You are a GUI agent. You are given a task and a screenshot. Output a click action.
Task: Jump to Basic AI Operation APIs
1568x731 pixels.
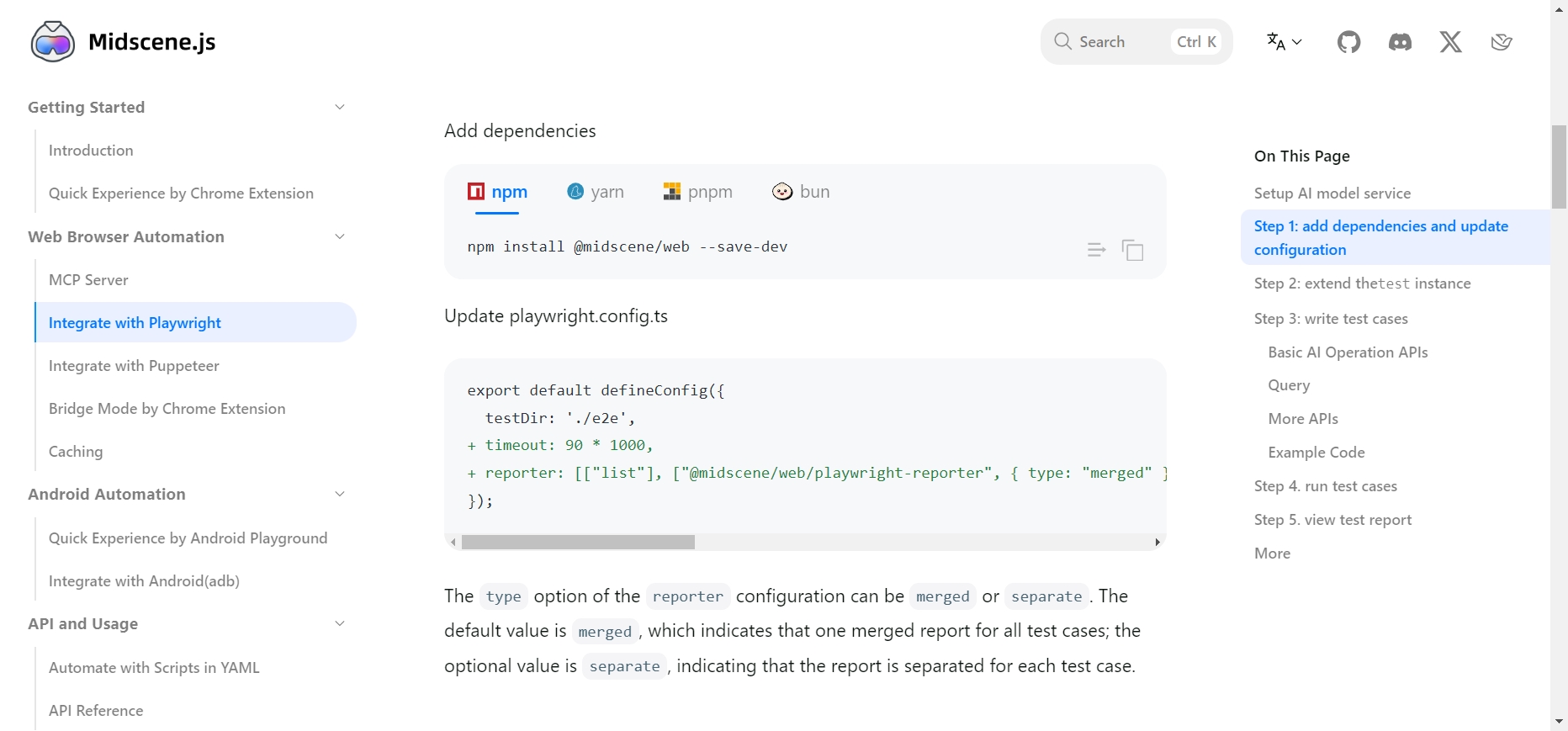coord(1348,352)
